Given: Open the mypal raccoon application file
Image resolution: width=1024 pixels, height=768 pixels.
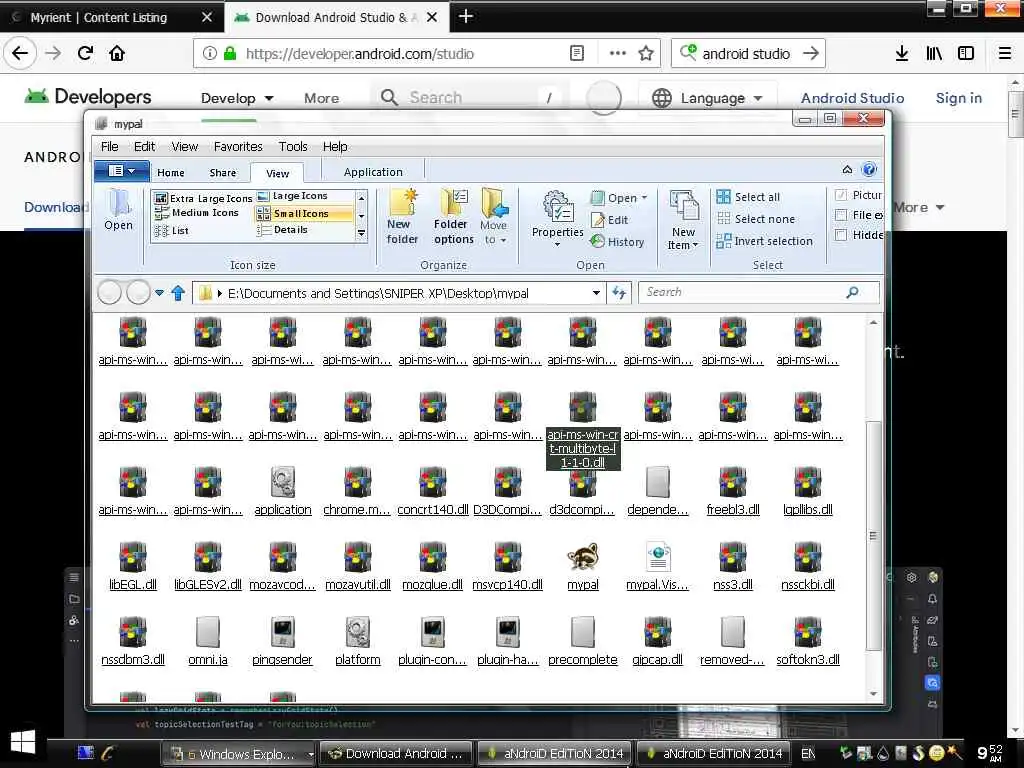Looking at the screenshot, I should tap(583, 557).
